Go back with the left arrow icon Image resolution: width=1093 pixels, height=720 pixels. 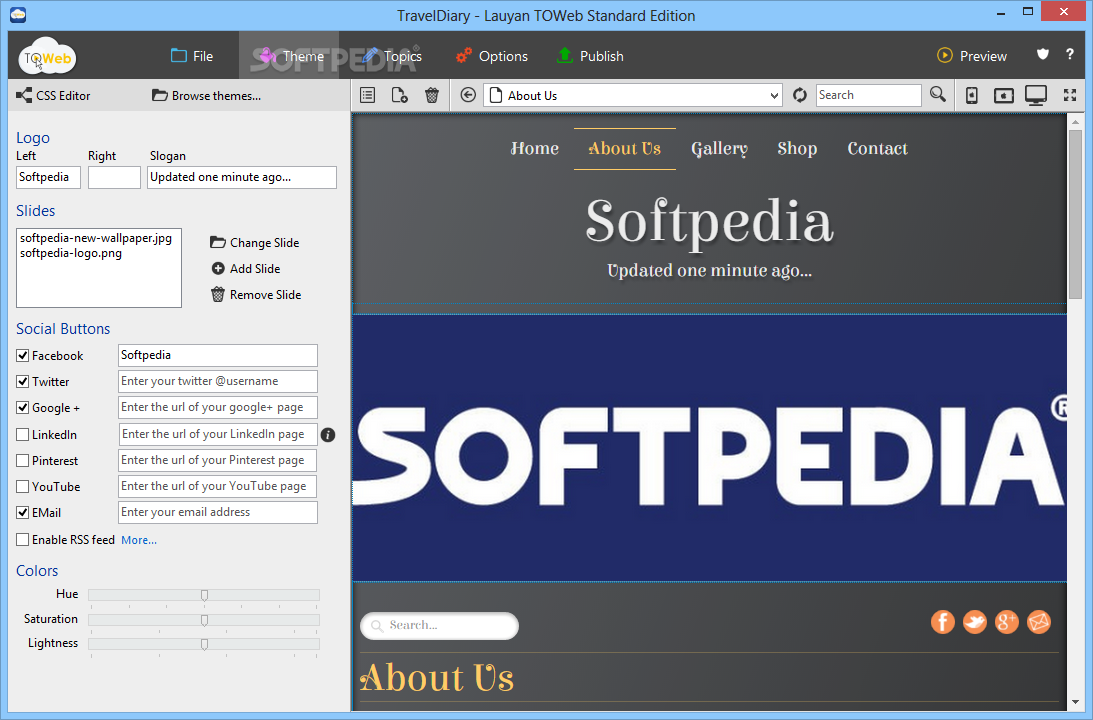pos(468,95)
